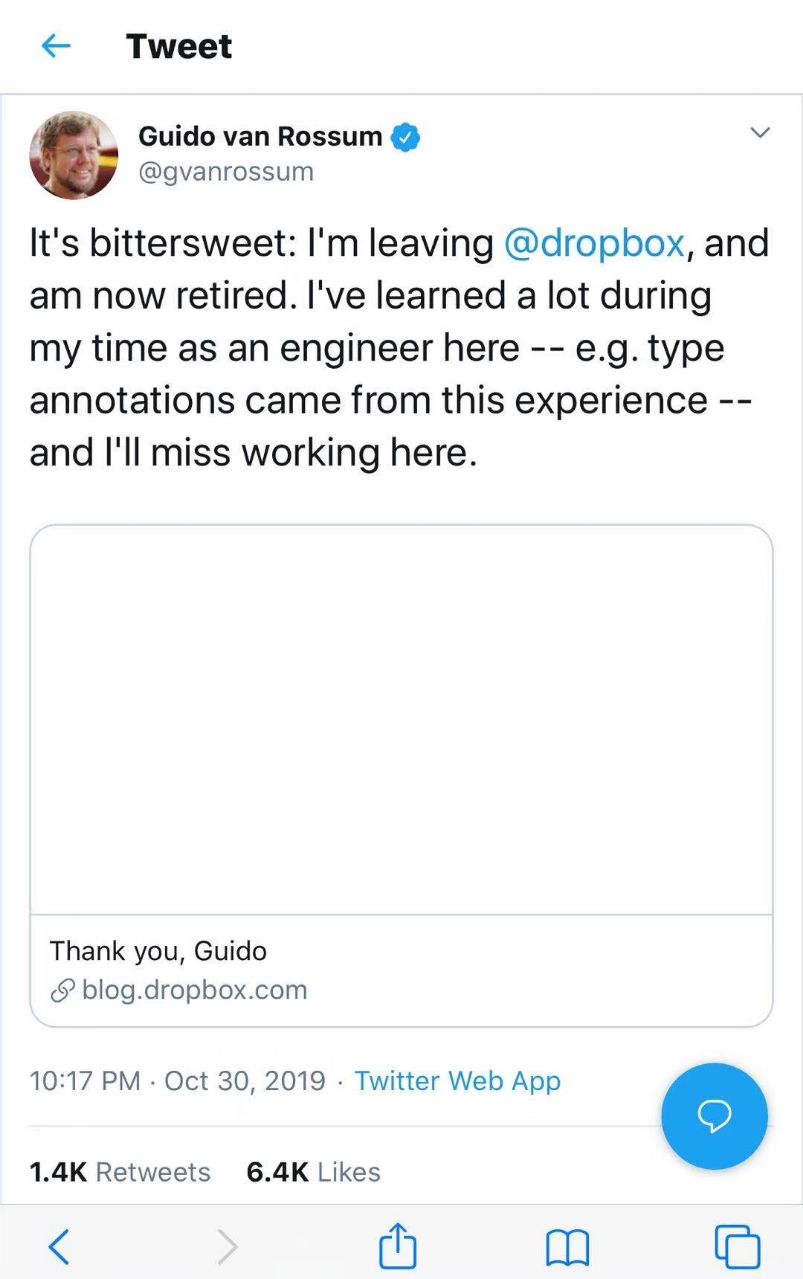Open Safari's share sheet icon
803x1279 pixels.
coord(397,1246)
